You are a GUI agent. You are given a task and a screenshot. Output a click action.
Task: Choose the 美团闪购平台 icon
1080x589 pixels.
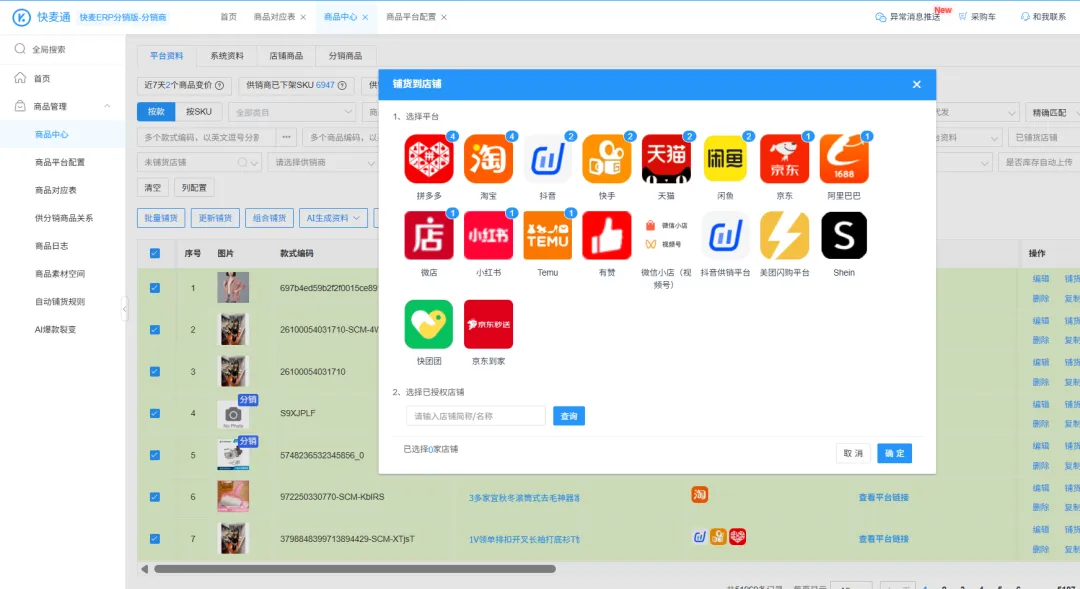pyautogui.click(x=785, y=236)
